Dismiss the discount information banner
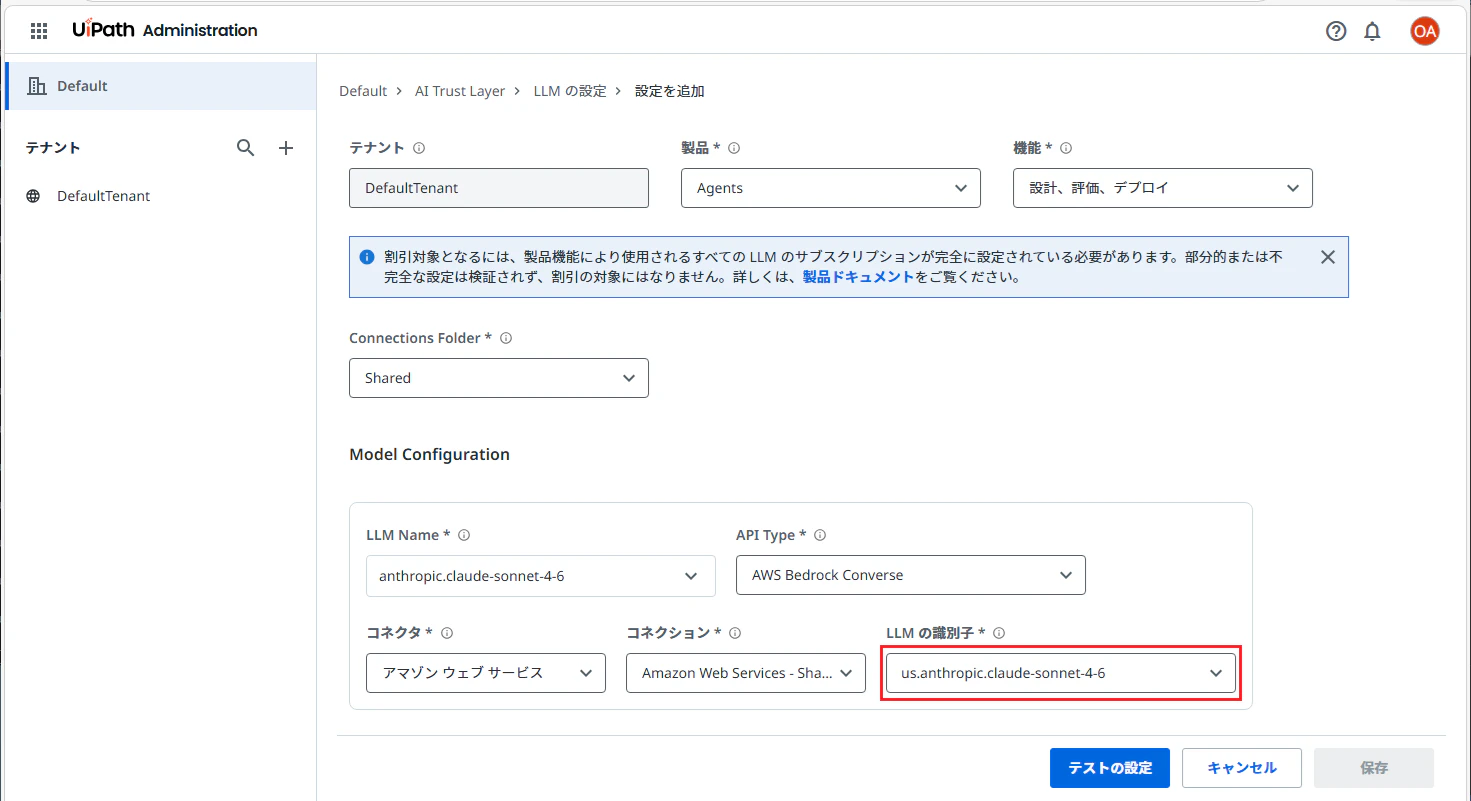The image size is (1471, 801). tap(1328, 257)
